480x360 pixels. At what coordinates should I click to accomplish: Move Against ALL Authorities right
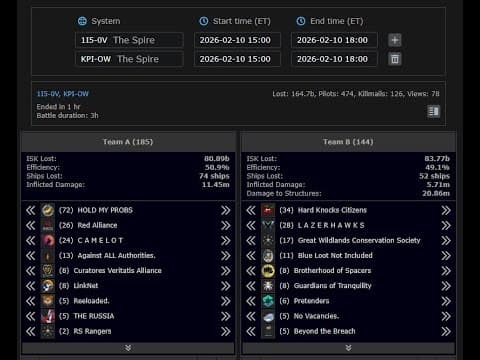(x=226, y=256)
